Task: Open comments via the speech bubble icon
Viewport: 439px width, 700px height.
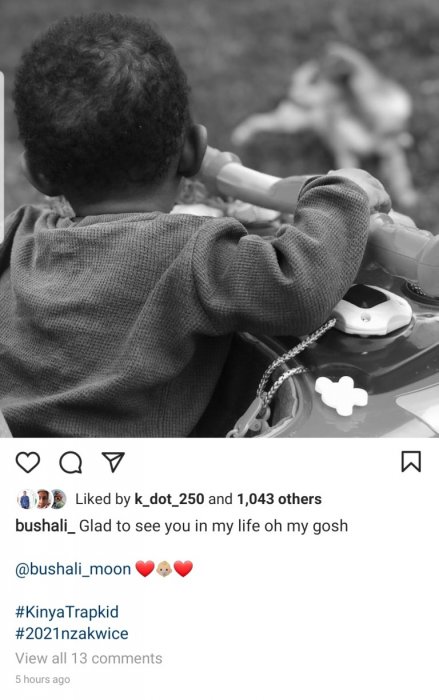Action: [x=71, y=462]
